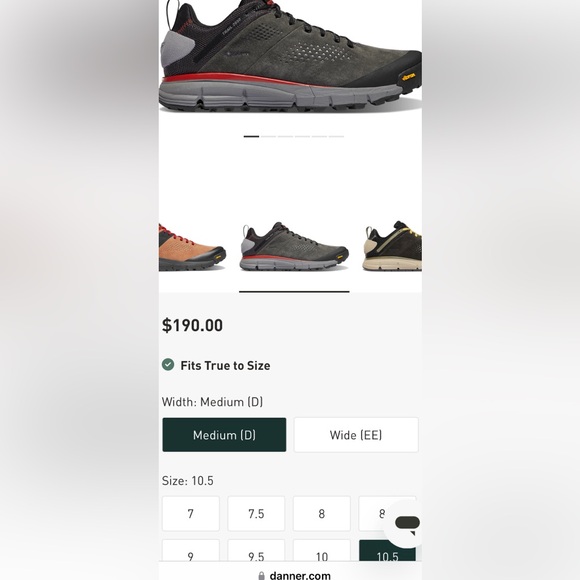Image resolution: width=580 pixels, height=580 pixels.
Task: Choose size 7
Action: [x=190, y=514]
